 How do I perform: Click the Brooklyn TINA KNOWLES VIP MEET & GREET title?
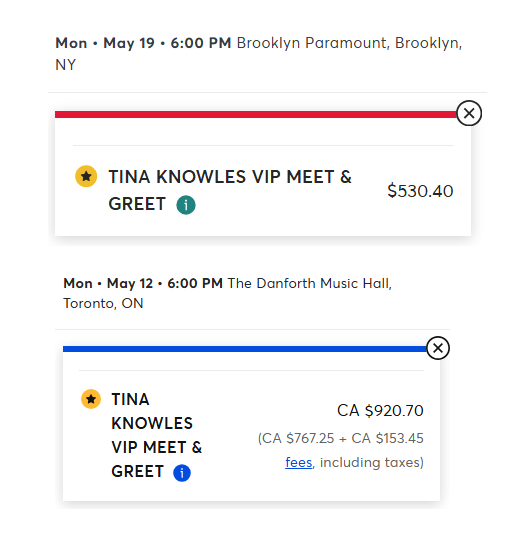(x=230, y=190)
